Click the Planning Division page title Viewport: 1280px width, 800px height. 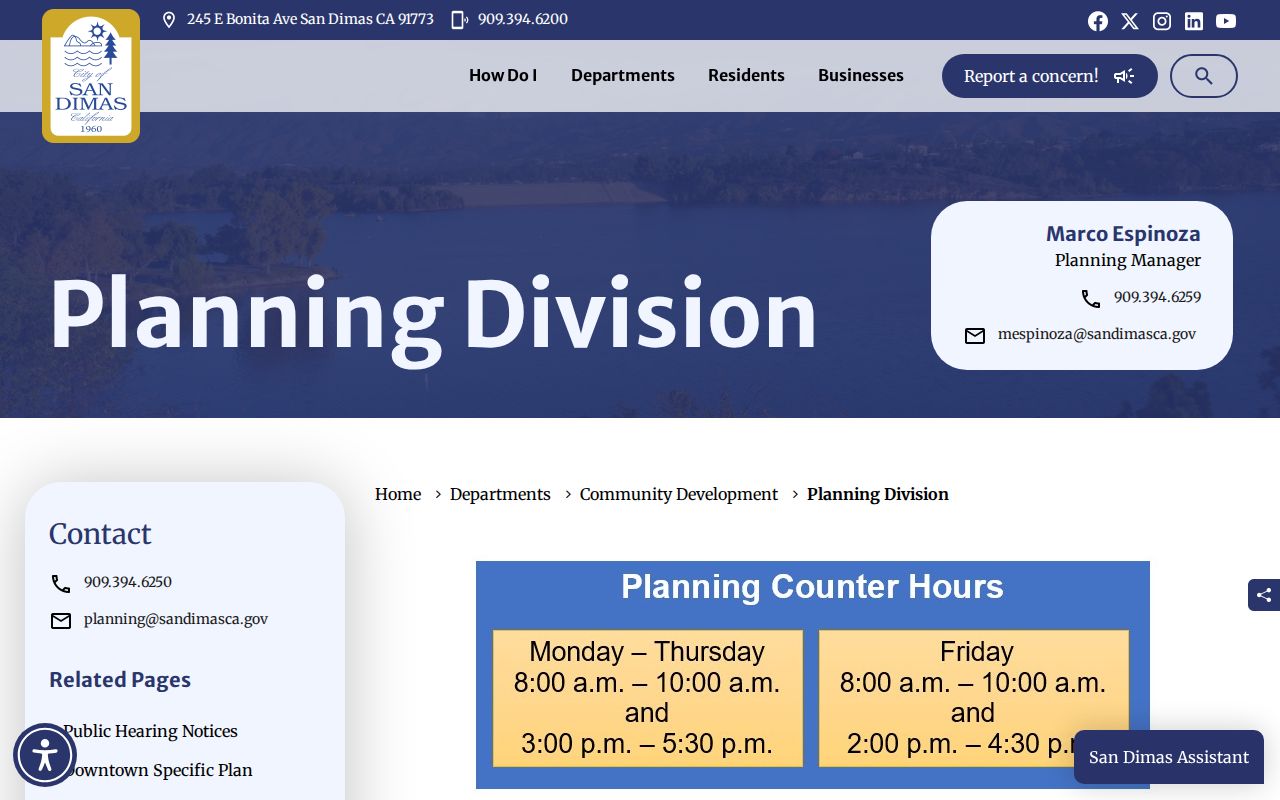click(433, 314)
